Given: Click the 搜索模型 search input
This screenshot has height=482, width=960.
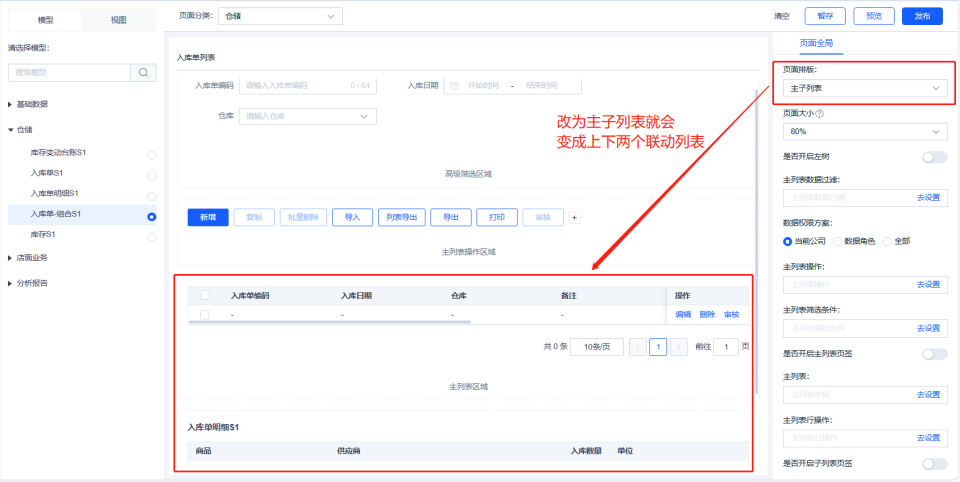Looking at the screenshot, I should point(69,72).
